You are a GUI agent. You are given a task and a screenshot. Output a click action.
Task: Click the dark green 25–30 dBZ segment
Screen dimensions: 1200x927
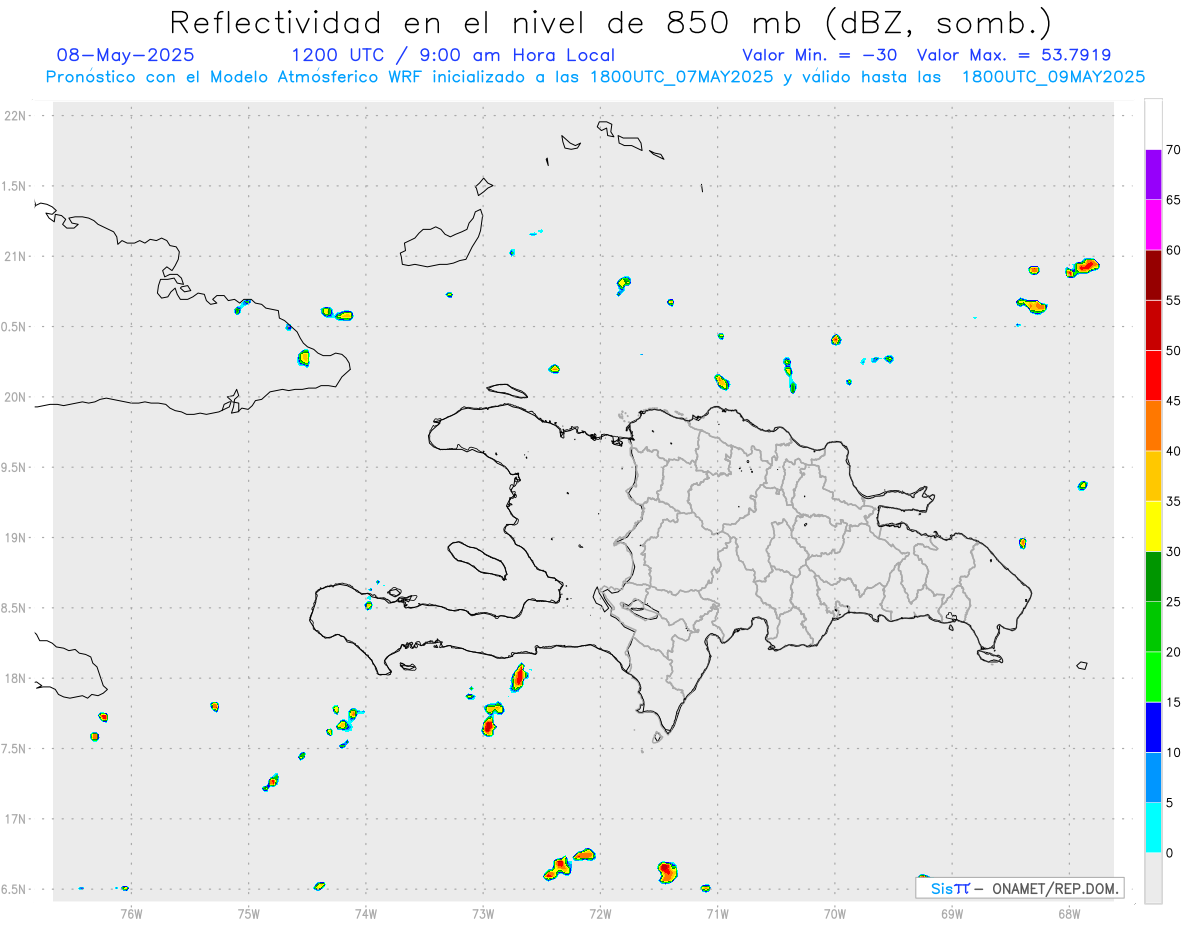tap(1153, 577)
